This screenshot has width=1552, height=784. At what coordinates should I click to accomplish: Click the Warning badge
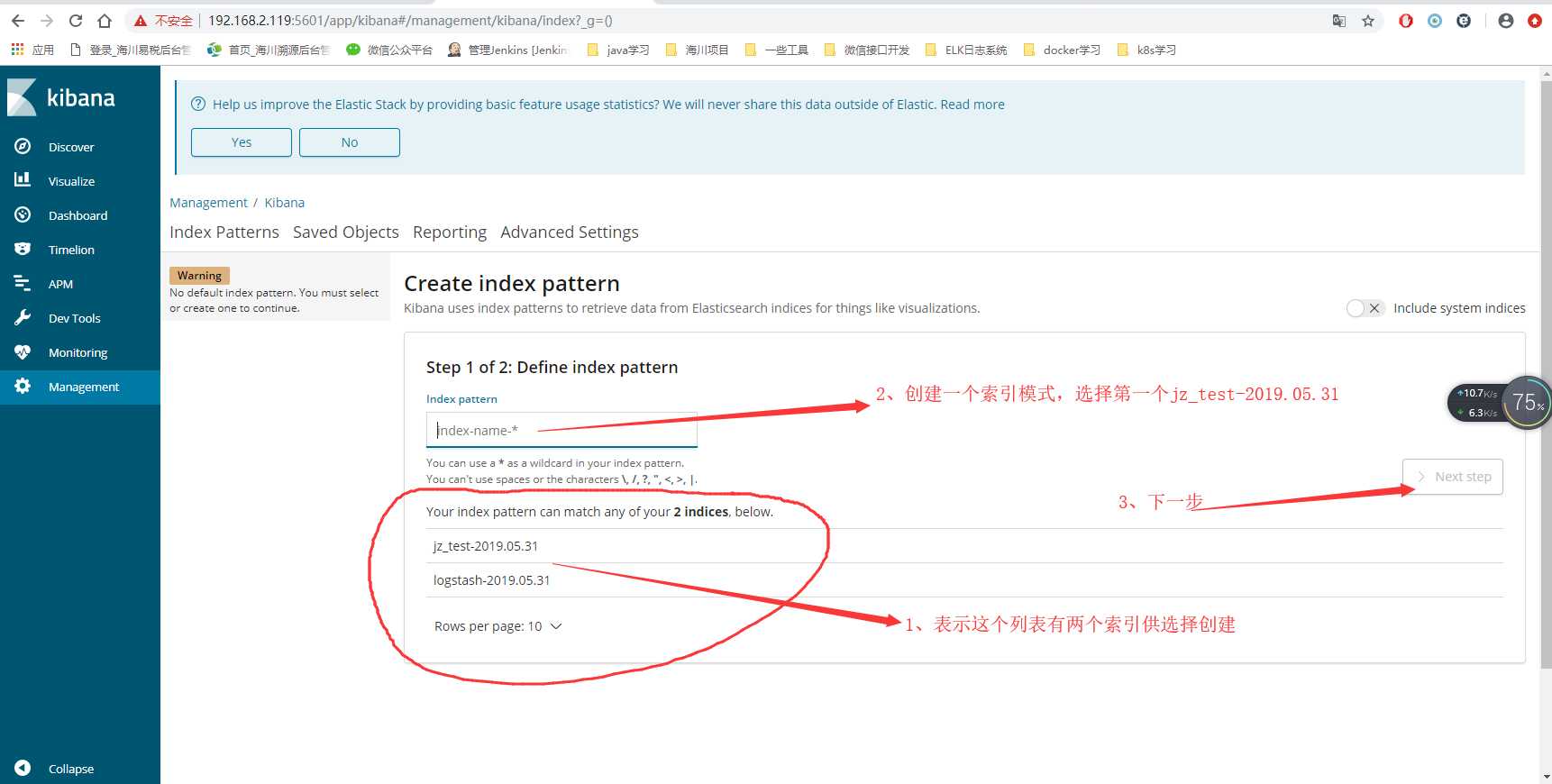pyautogui.click(x=199, y=276)
